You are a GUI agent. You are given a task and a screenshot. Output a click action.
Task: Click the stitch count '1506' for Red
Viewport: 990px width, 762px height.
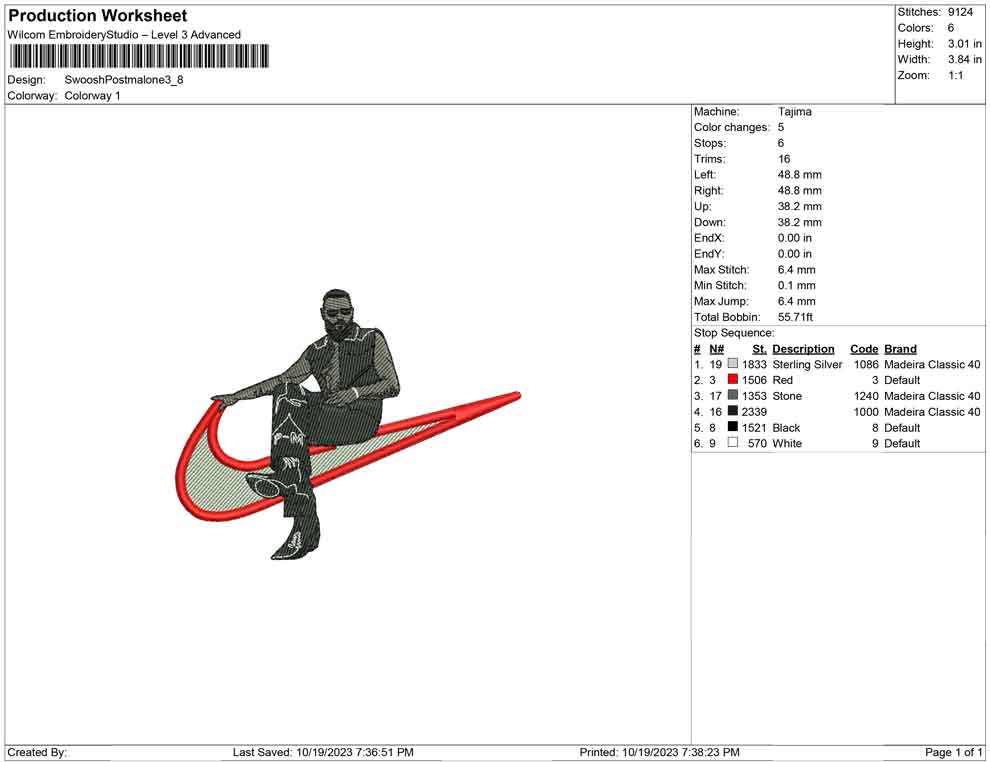[754, 380]
